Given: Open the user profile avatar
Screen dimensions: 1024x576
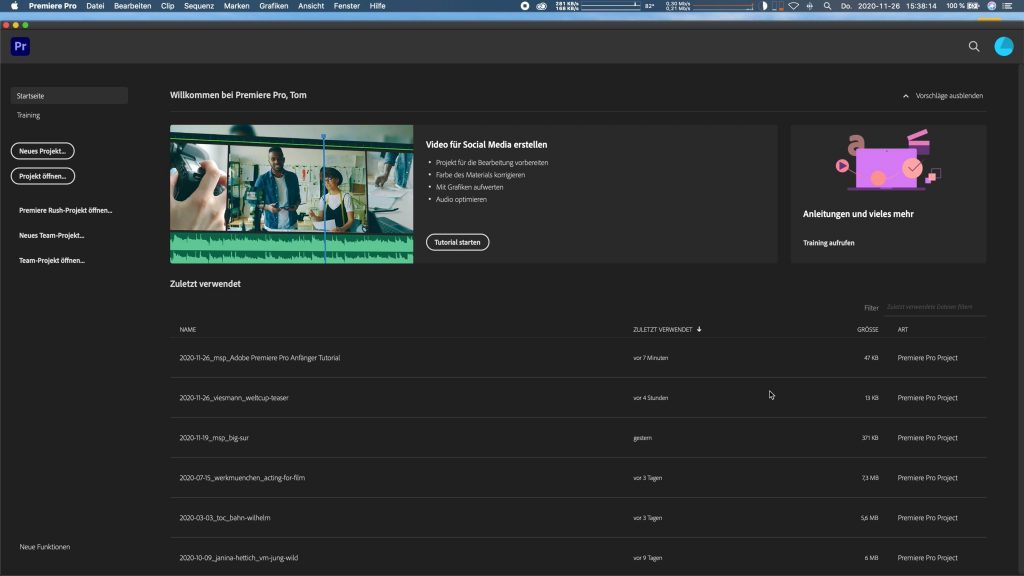Looking at the screenshot, I should click(x=1003, y=46).
